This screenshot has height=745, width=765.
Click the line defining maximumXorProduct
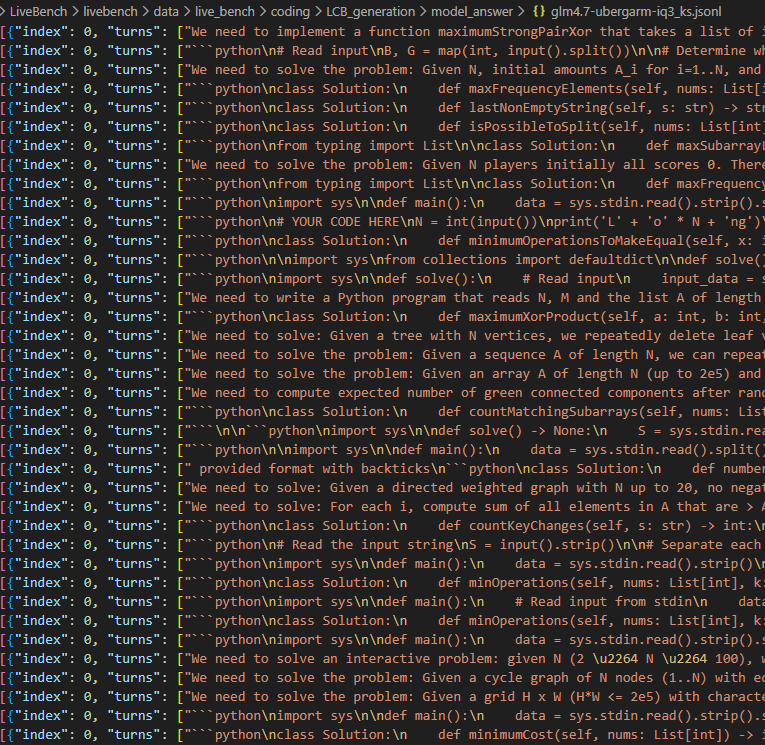pyautogui.click(x=382, y=317)
